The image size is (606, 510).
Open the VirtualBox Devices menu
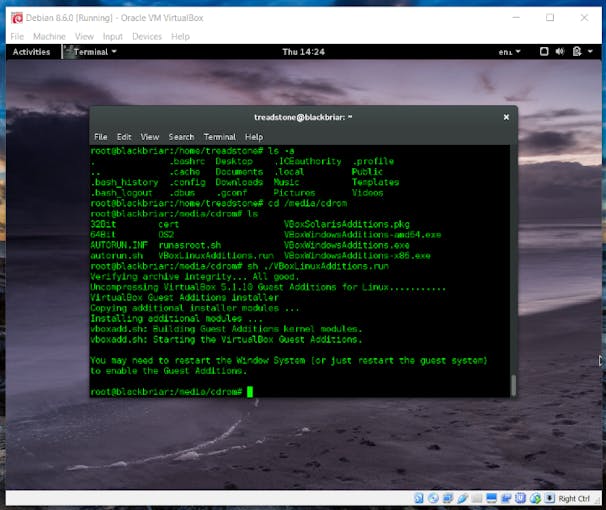pos(147,36)
